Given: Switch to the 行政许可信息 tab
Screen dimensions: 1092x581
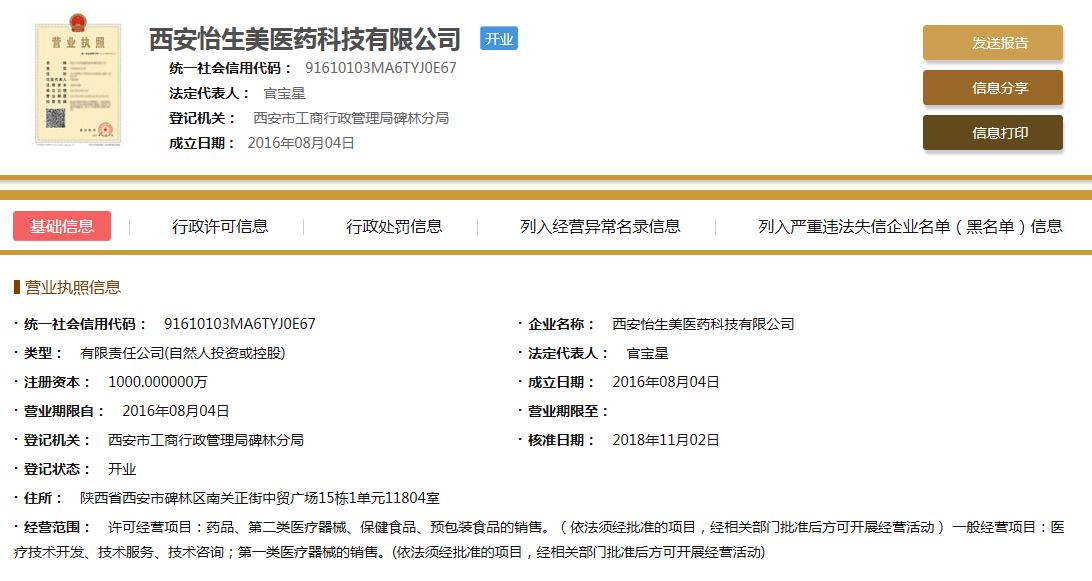Looking at the screenshot, I should (220, 226).
